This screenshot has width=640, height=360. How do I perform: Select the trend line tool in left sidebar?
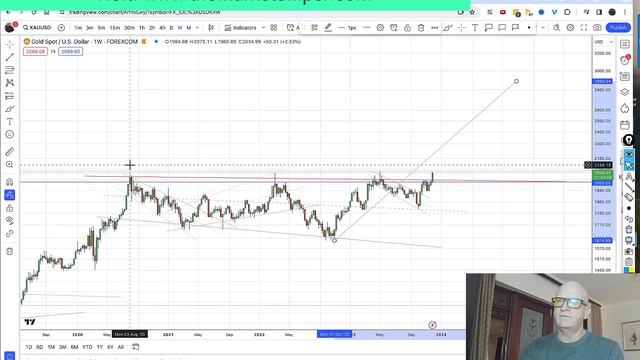[x=10, y=57]
